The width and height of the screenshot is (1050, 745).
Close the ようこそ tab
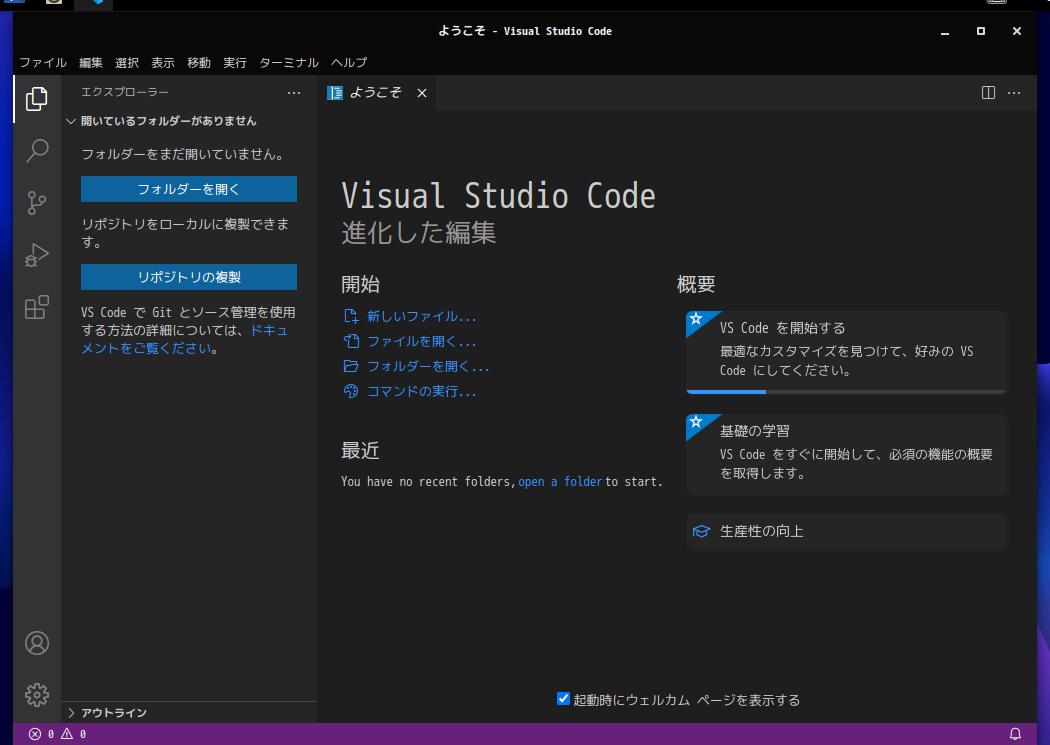click(422, 93)
